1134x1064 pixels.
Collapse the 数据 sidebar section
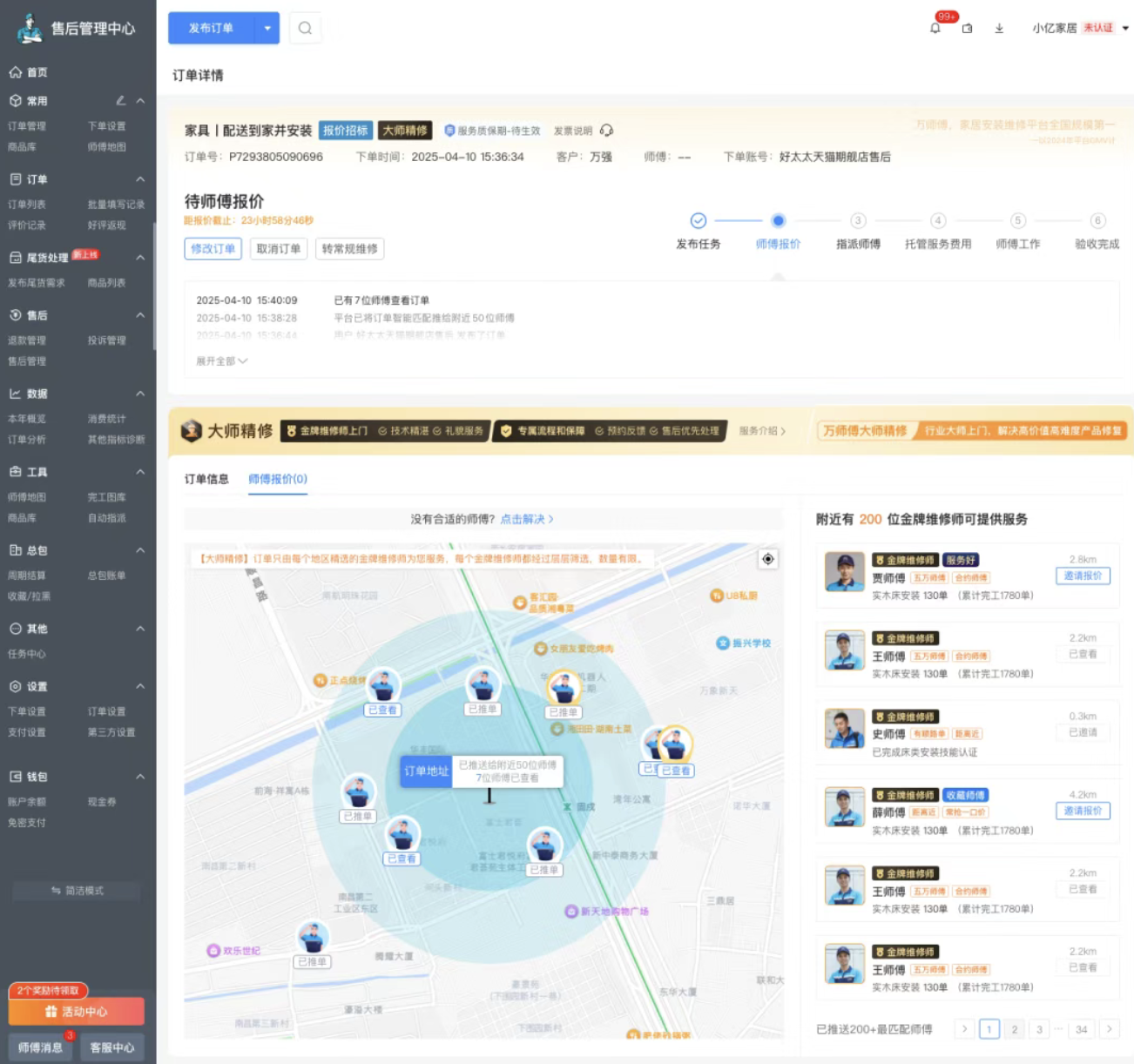click(x=140, y=394)
